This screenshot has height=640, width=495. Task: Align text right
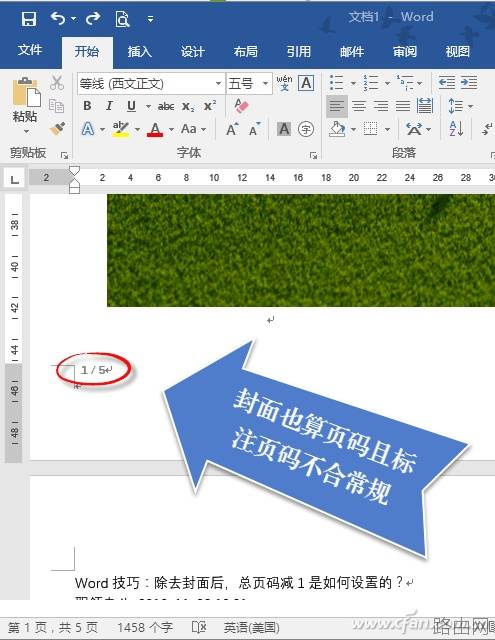click(381, 106)
